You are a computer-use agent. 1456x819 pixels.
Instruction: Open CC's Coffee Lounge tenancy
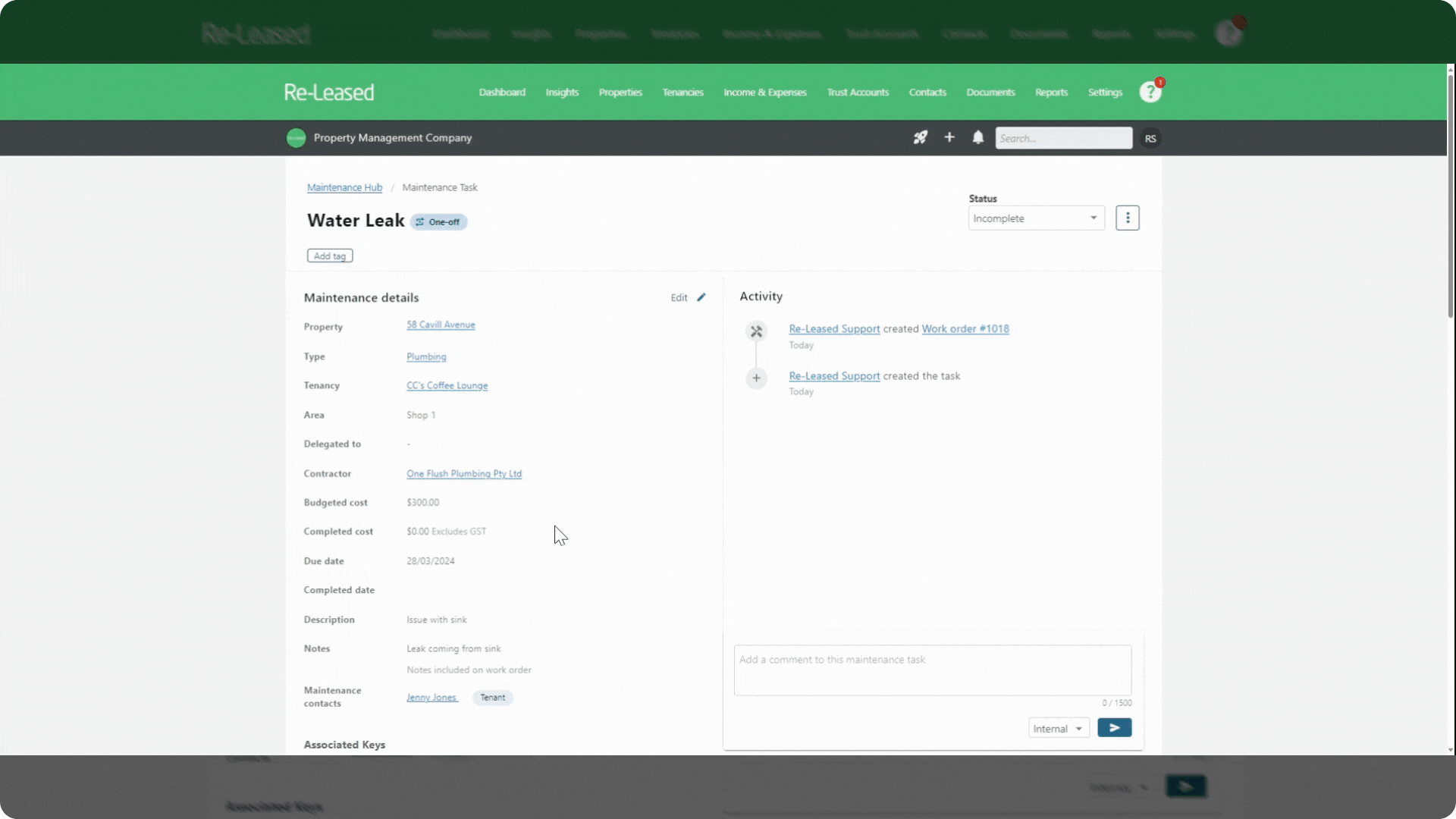click(x=447, y=385)
